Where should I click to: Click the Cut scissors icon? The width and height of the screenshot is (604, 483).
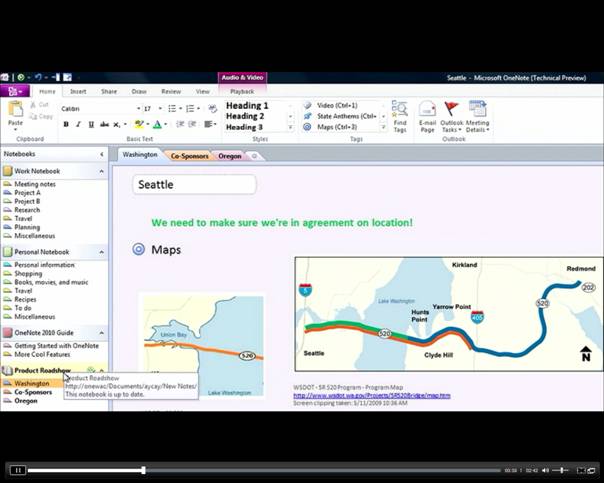(33, 105)
